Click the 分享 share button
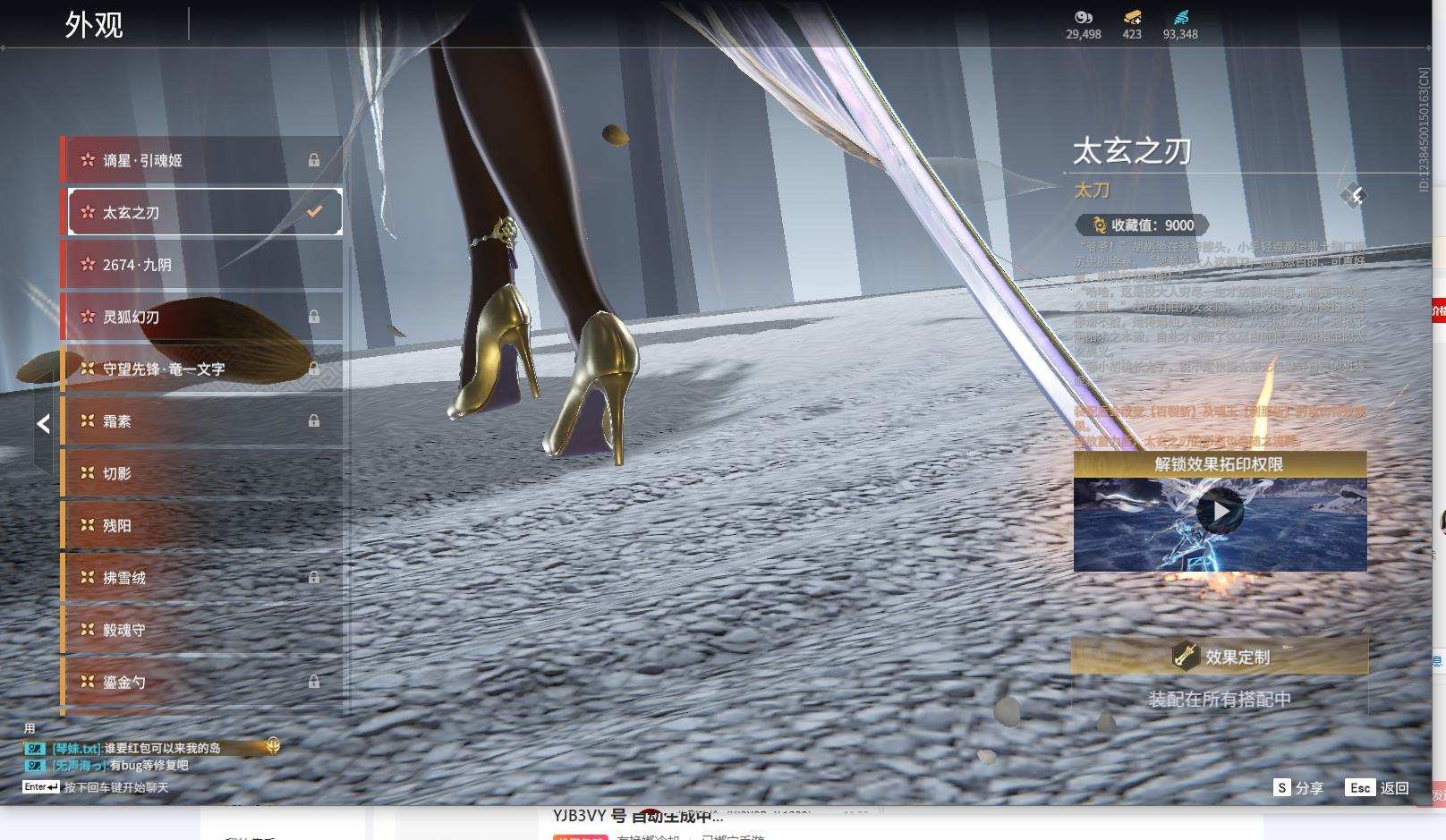Screen dimensions: 1446x840 1298,787
